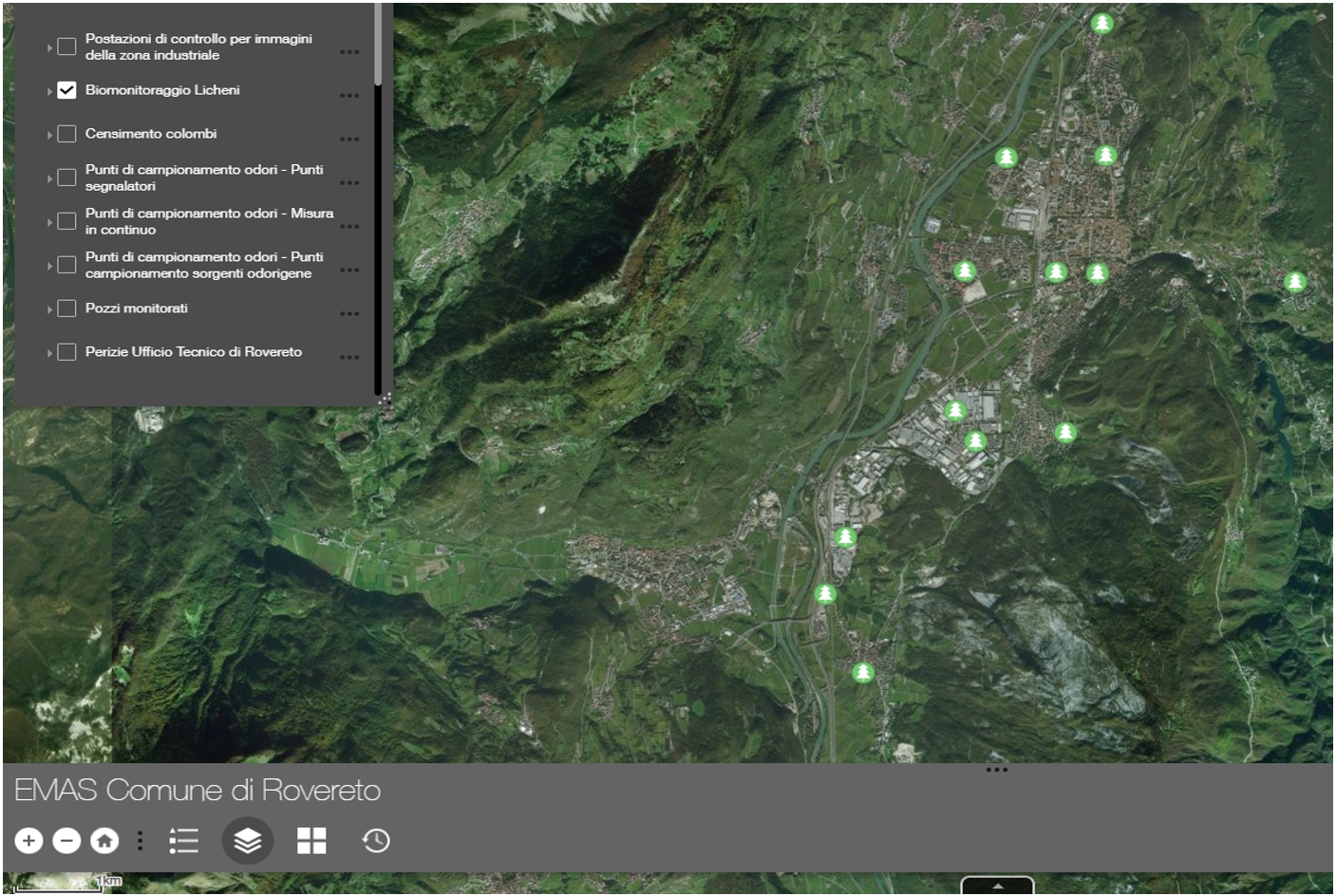The width and height of the screenshot is (1336, 896).
Task: Open the time history clock widget
Action: click(376, 840)
